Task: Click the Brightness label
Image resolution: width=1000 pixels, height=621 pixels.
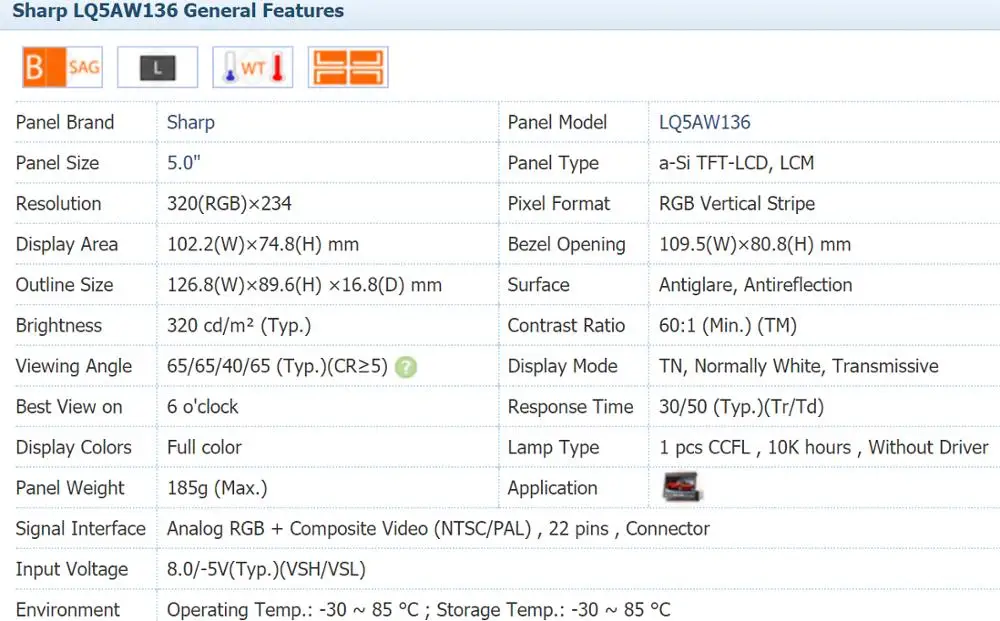Action: (x=59, y=326)
